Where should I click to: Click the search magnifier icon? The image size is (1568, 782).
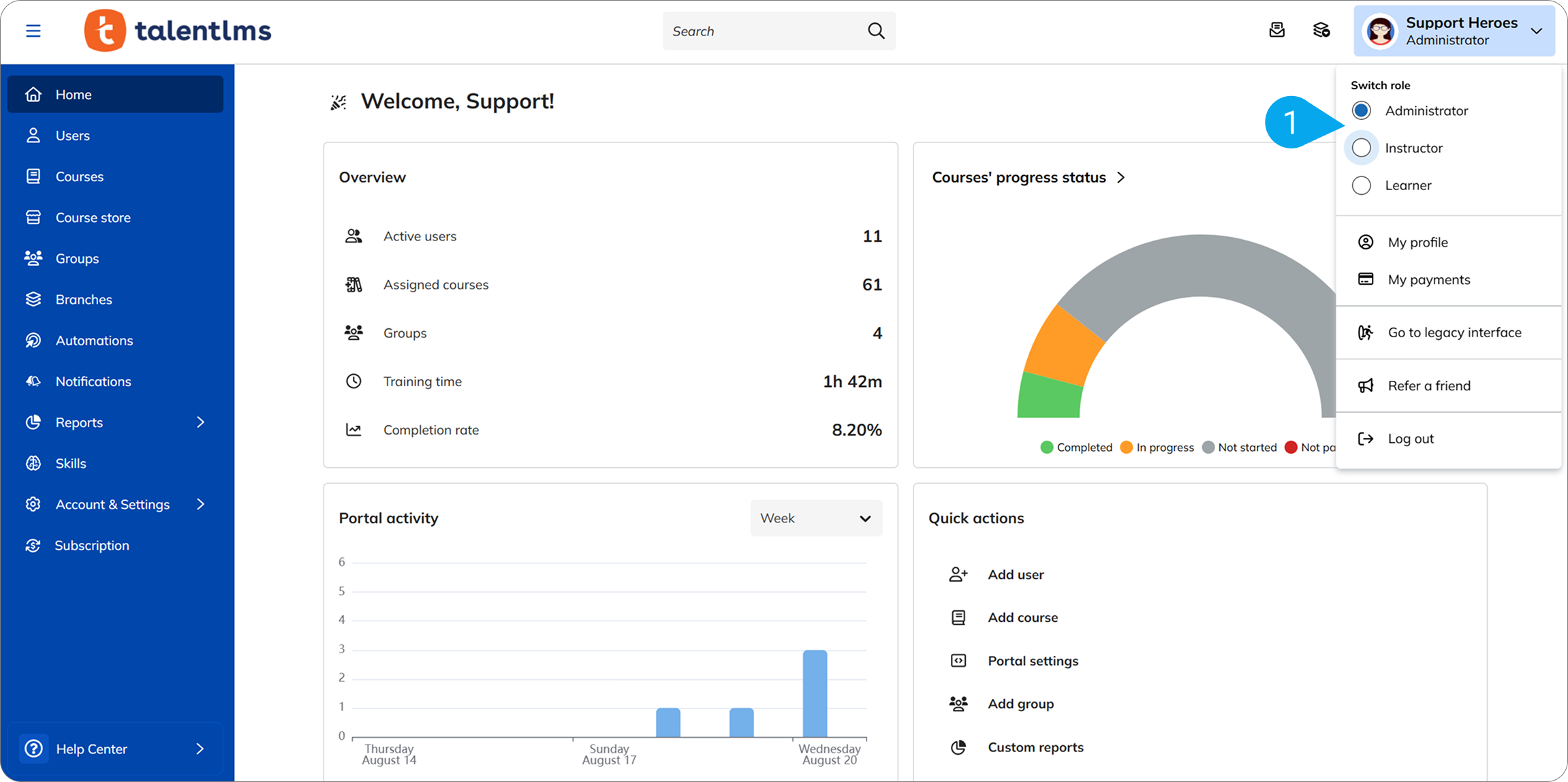pyautogui.click(x=876, y=31)
